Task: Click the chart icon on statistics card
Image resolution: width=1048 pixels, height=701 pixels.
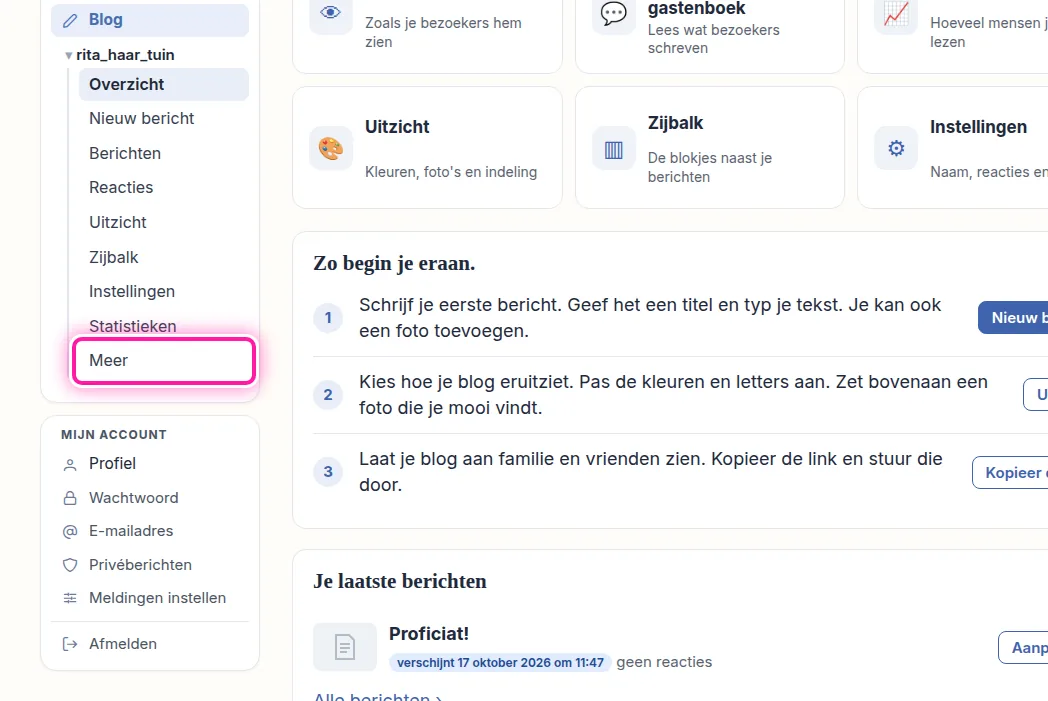Action: click(896, 12)
